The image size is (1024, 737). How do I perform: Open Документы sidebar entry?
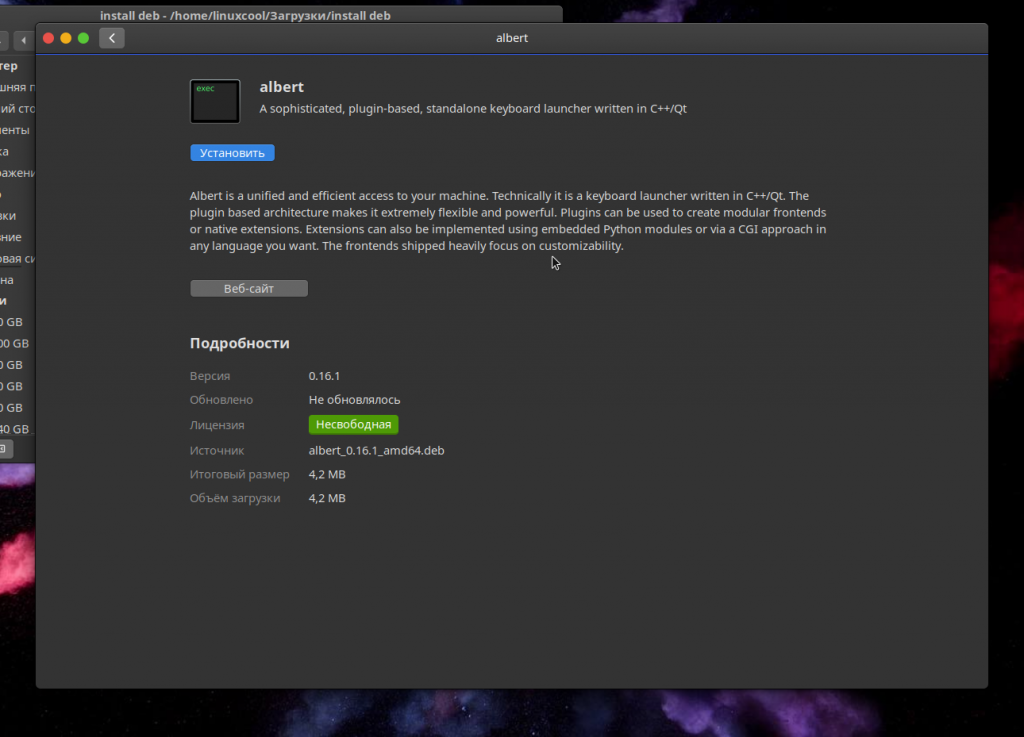(x=15, y=130)
